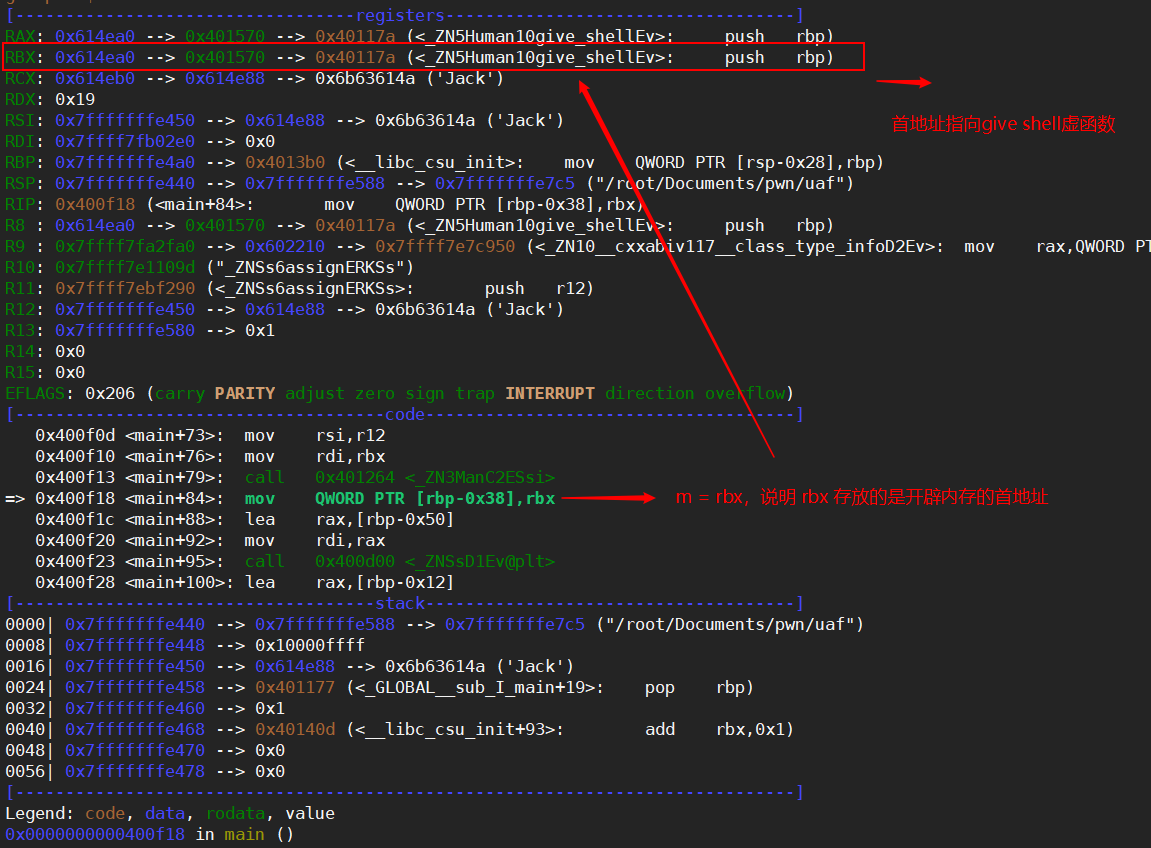Click call target _ZN3ManC2ESsi
1151x848 pixels.
(x=479, y=478)
